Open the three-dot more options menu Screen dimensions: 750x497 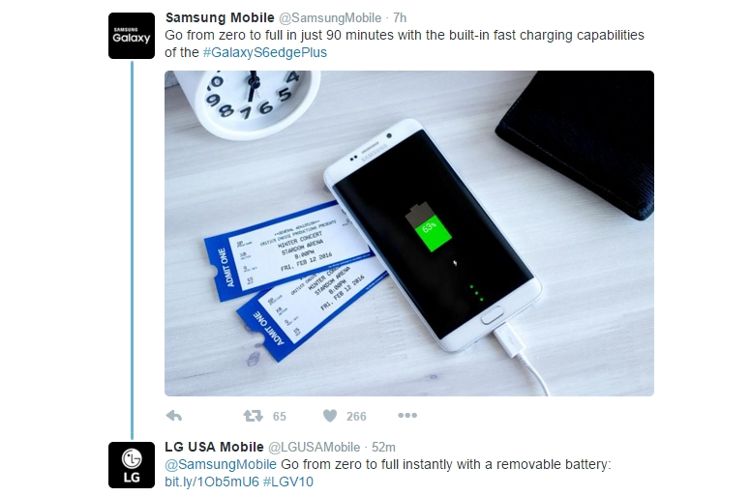tap(408, 415)
